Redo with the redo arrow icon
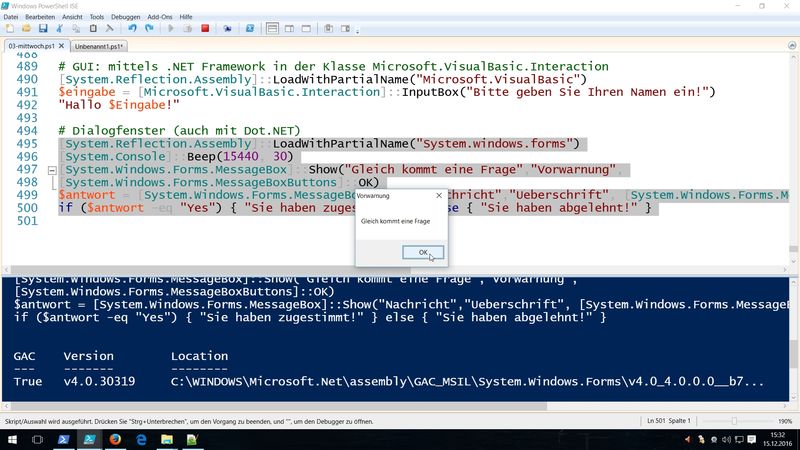 pos(149,29)
